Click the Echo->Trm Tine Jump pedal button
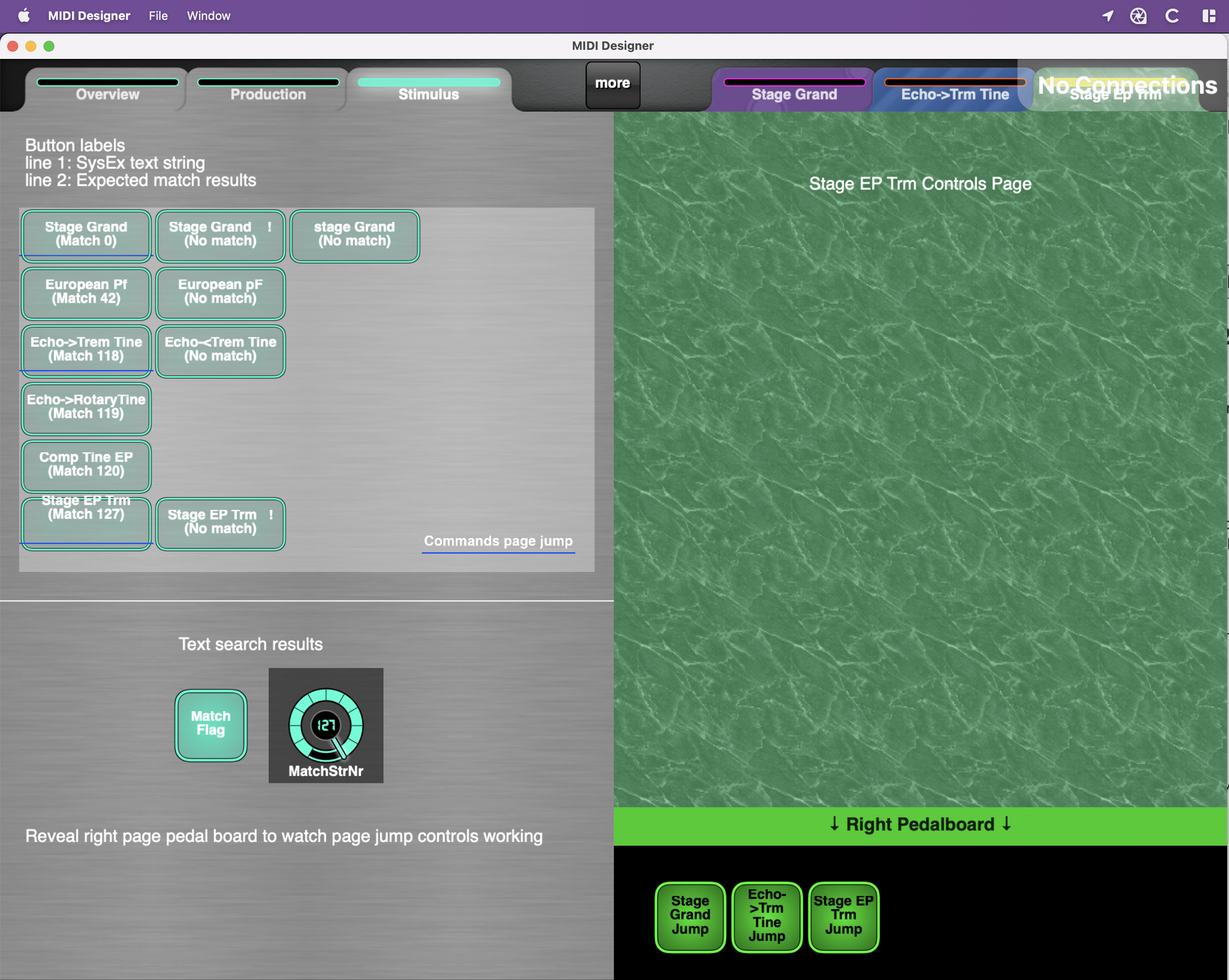Image resolution: width=1229 pixels, height=980 pixels. point(767,917)
